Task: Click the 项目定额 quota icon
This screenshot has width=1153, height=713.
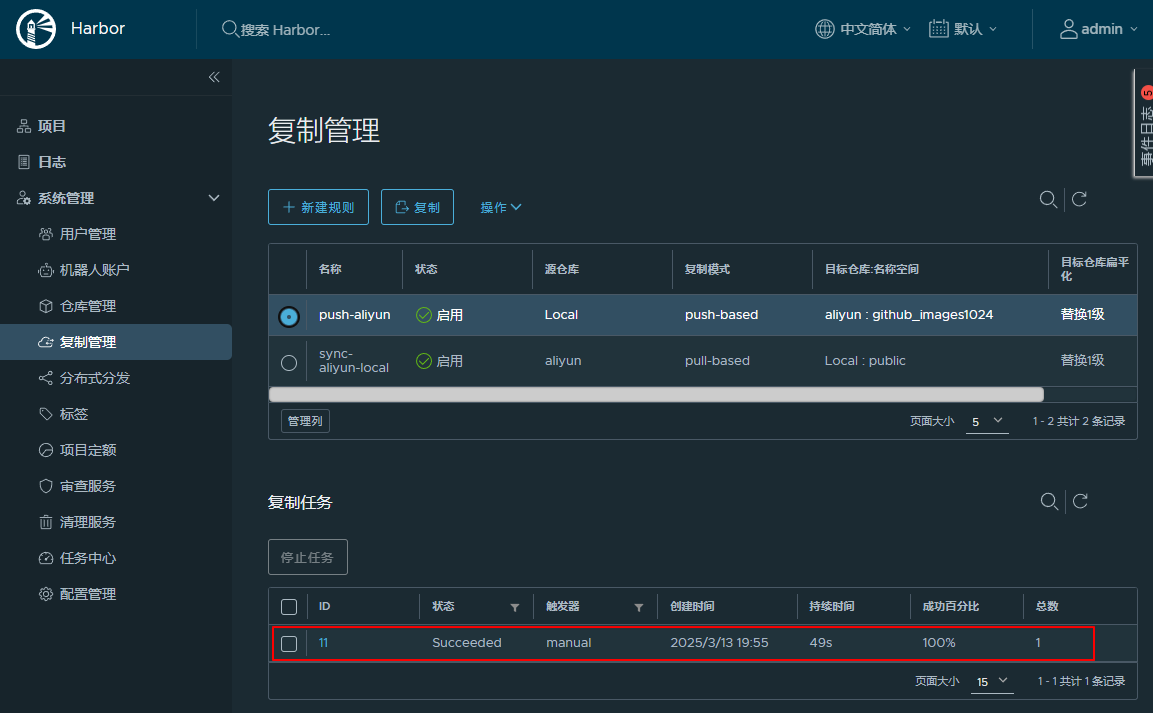Action: coord(46,451)
